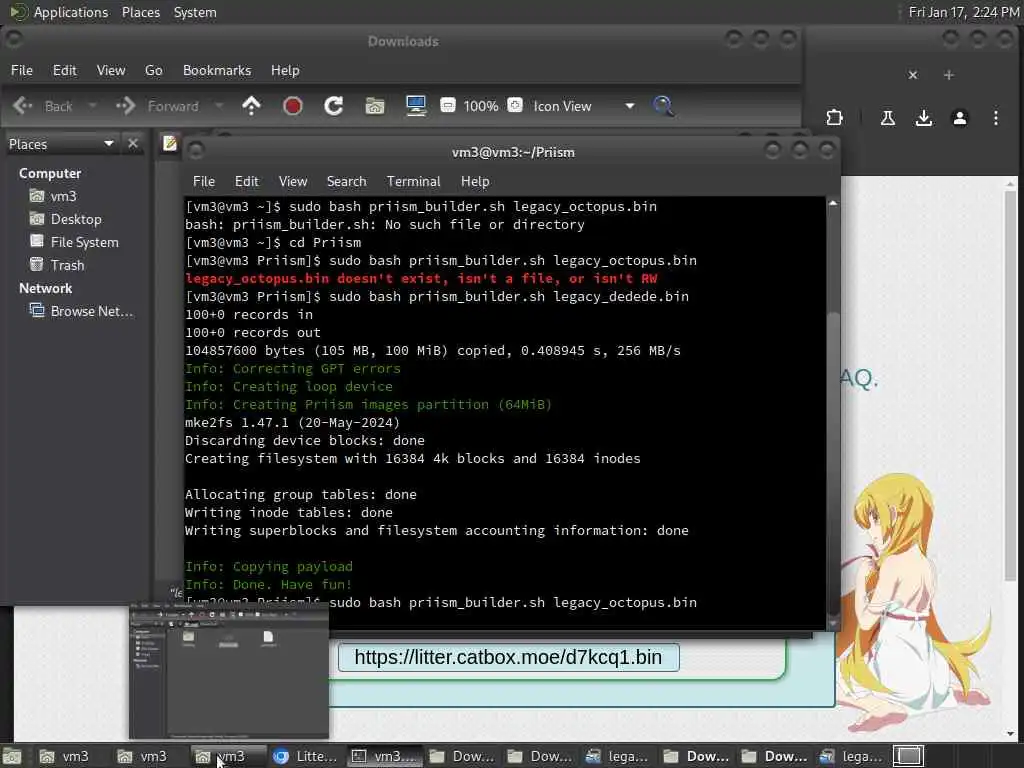The height and width of the screenshot is (768, 1024).
Task: Toggle the location text entry icon
Action: pyautogui.click(x=170, y=143)
